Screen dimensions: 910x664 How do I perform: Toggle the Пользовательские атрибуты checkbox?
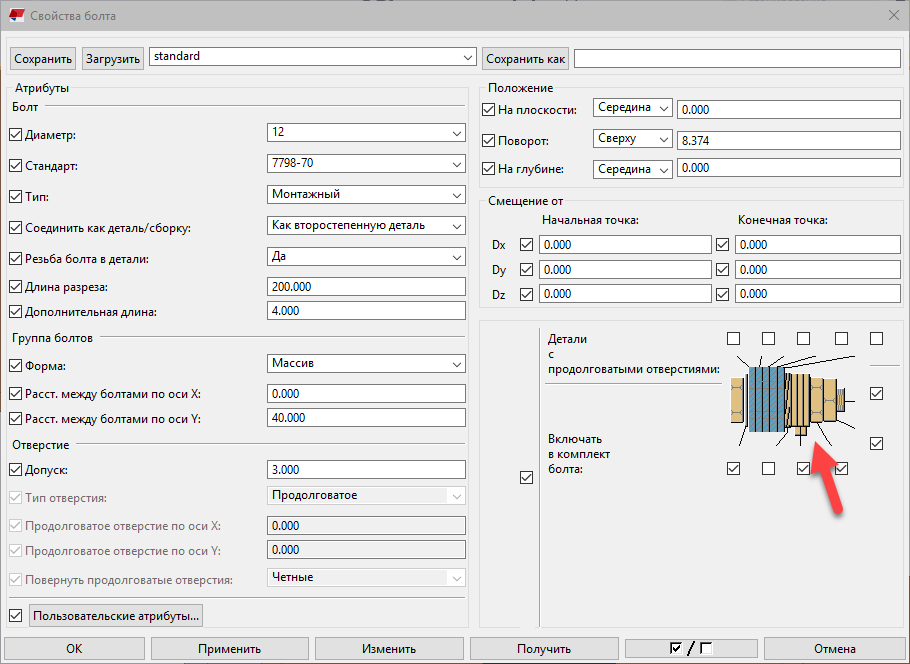15,615
